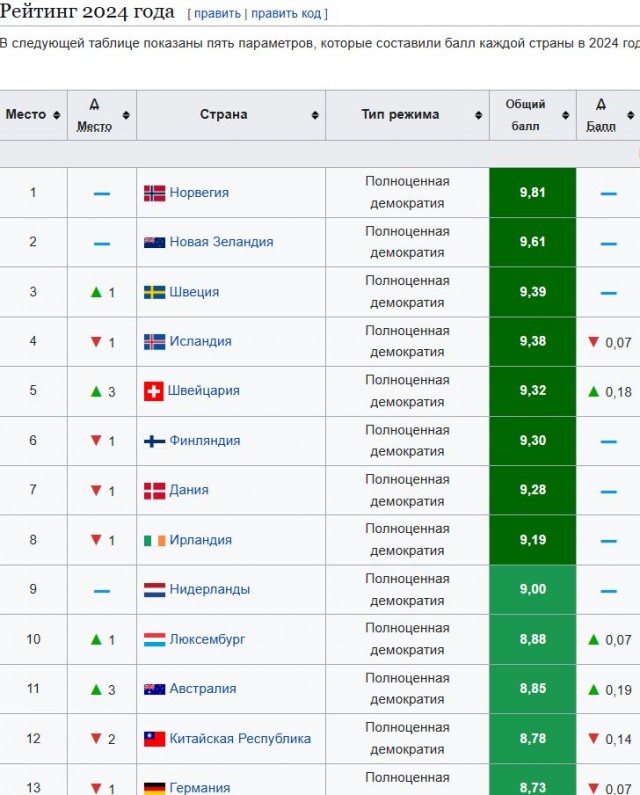Click the Finland flag icon
Screen dimensions: 640x795
coord(154,441)
